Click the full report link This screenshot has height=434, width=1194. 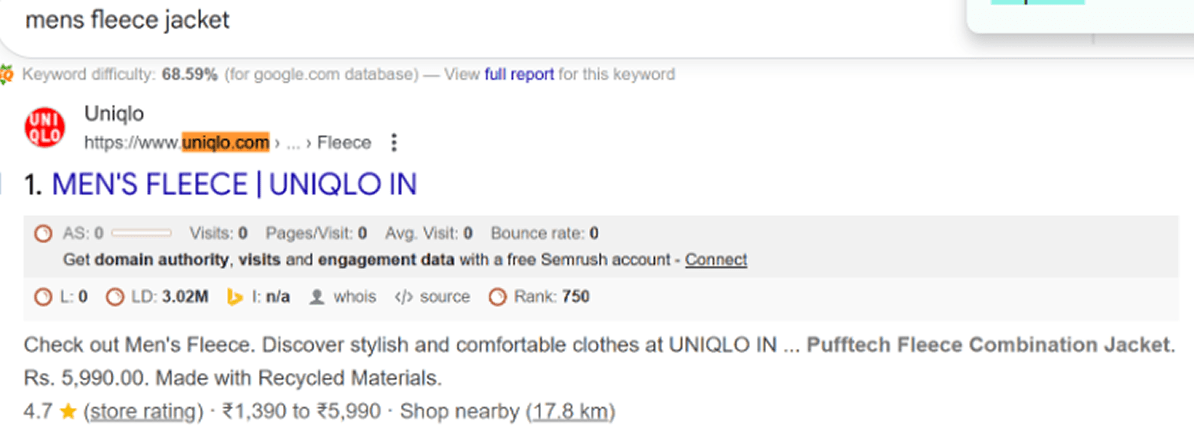[x=519, y=74]
